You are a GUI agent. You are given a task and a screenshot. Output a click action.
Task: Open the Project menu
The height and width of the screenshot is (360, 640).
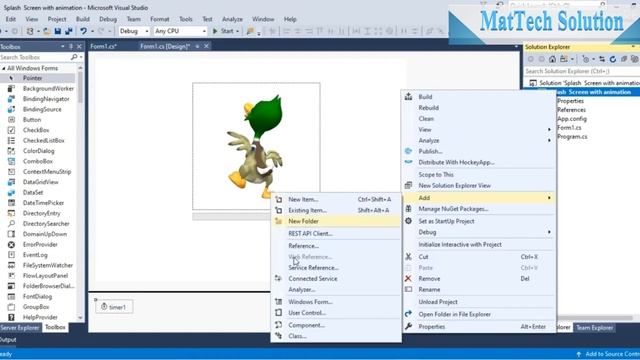(x=57, y=19)
